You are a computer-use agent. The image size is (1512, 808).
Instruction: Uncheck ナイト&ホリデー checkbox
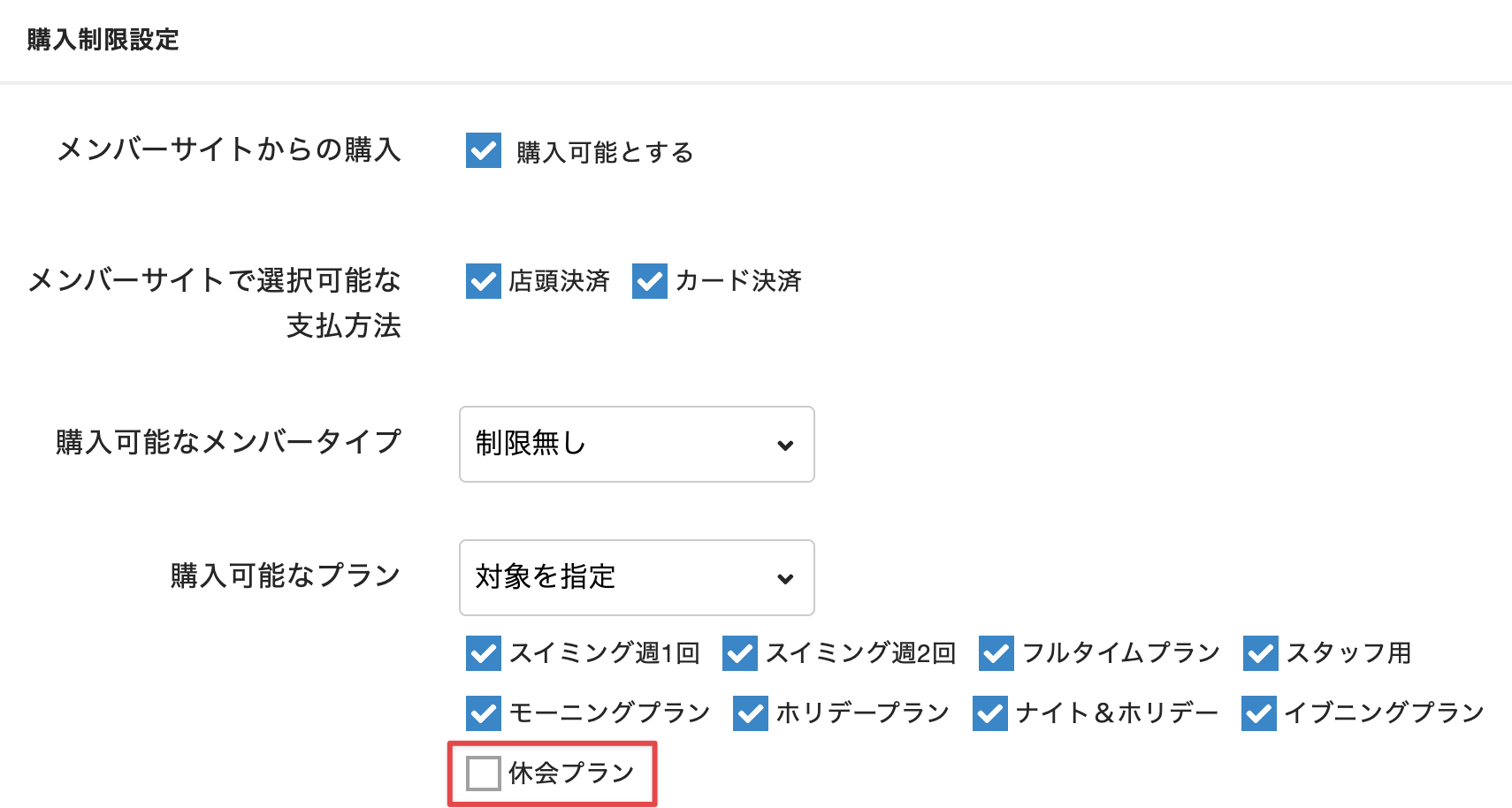coord(989,713)
